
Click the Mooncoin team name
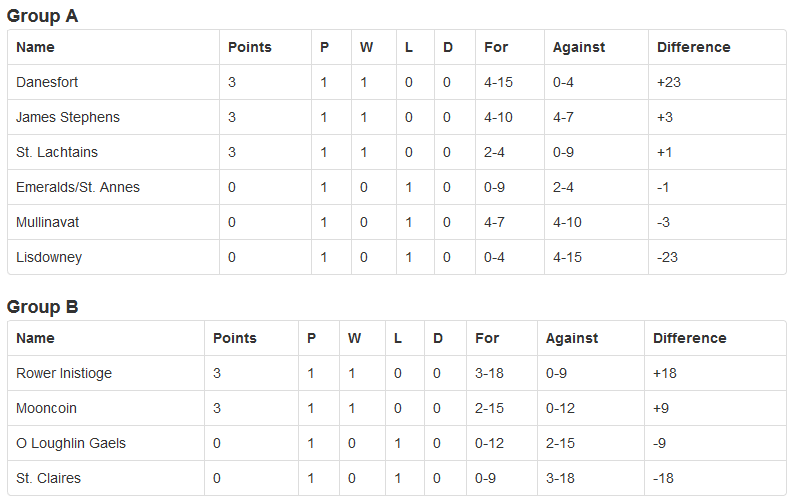coord(46,408)
